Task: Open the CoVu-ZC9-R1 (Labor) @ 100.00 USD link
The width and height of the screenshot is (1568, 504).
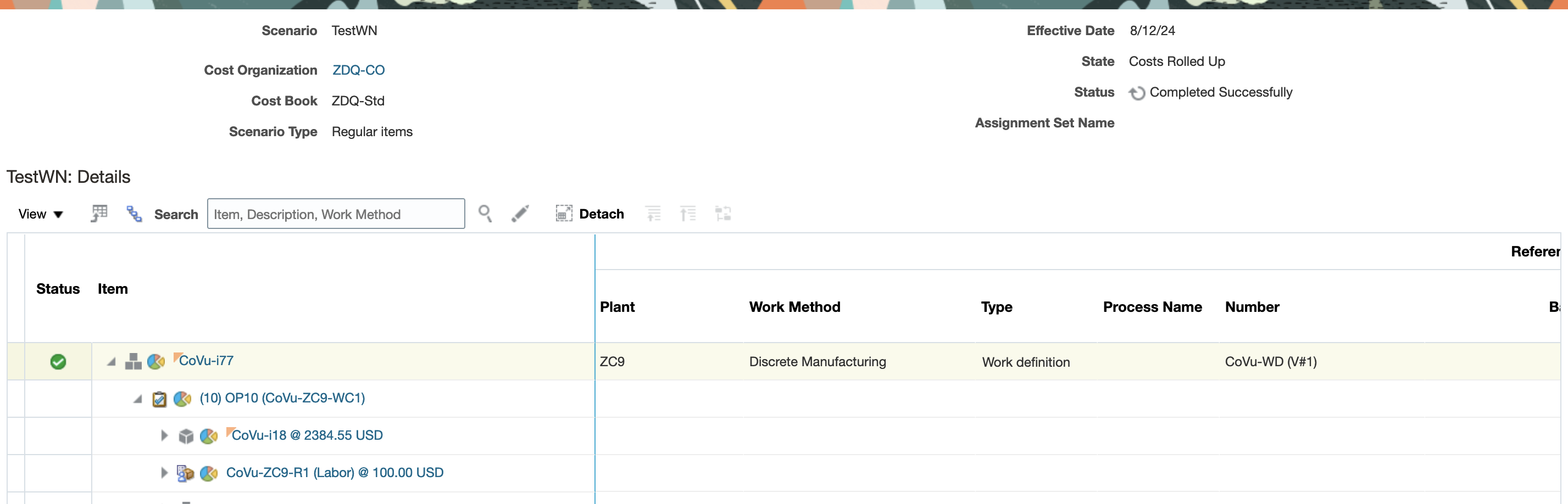Action: pyautogui.click(x=334, y=472)
